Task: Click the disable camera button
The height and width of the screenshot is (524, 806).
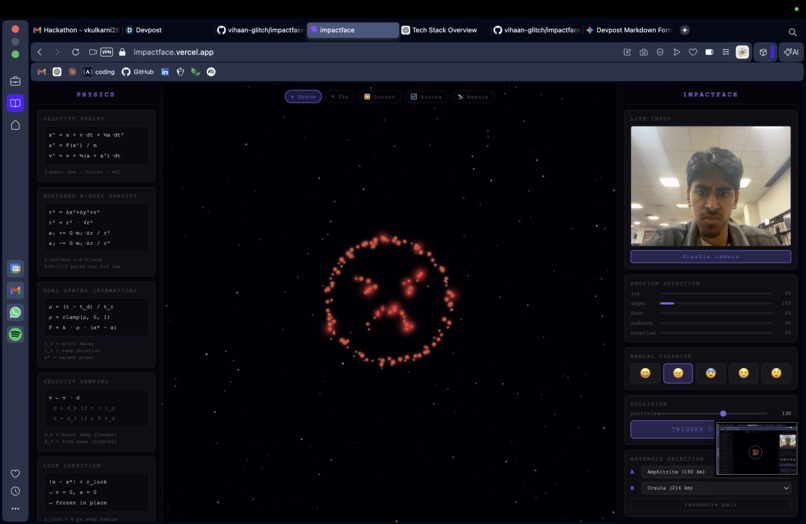Action: coord(710,257)
